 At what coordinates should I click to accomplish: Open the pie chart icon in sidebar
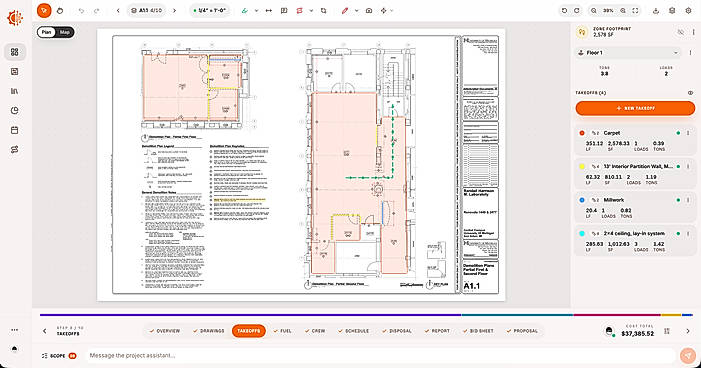pyautogui.click(x=15, y=110)
